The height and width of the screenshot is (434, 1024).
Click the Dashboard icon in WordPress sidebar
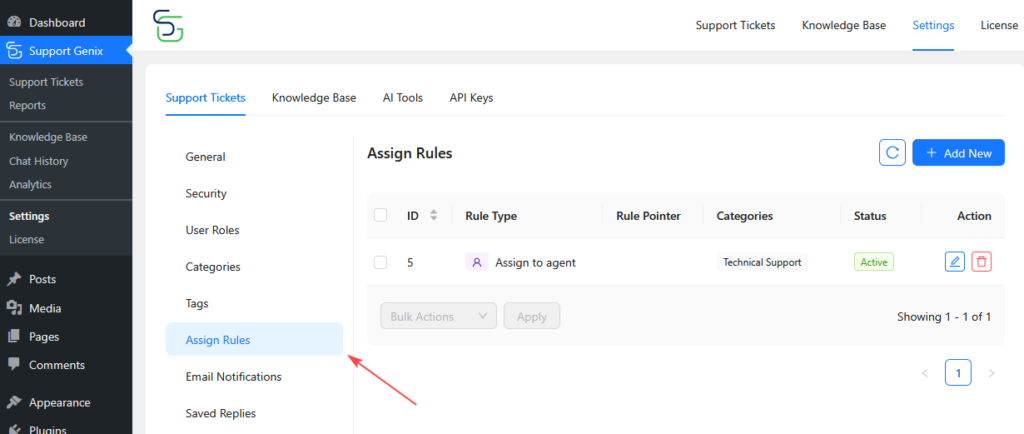click(x=14, y=22)
